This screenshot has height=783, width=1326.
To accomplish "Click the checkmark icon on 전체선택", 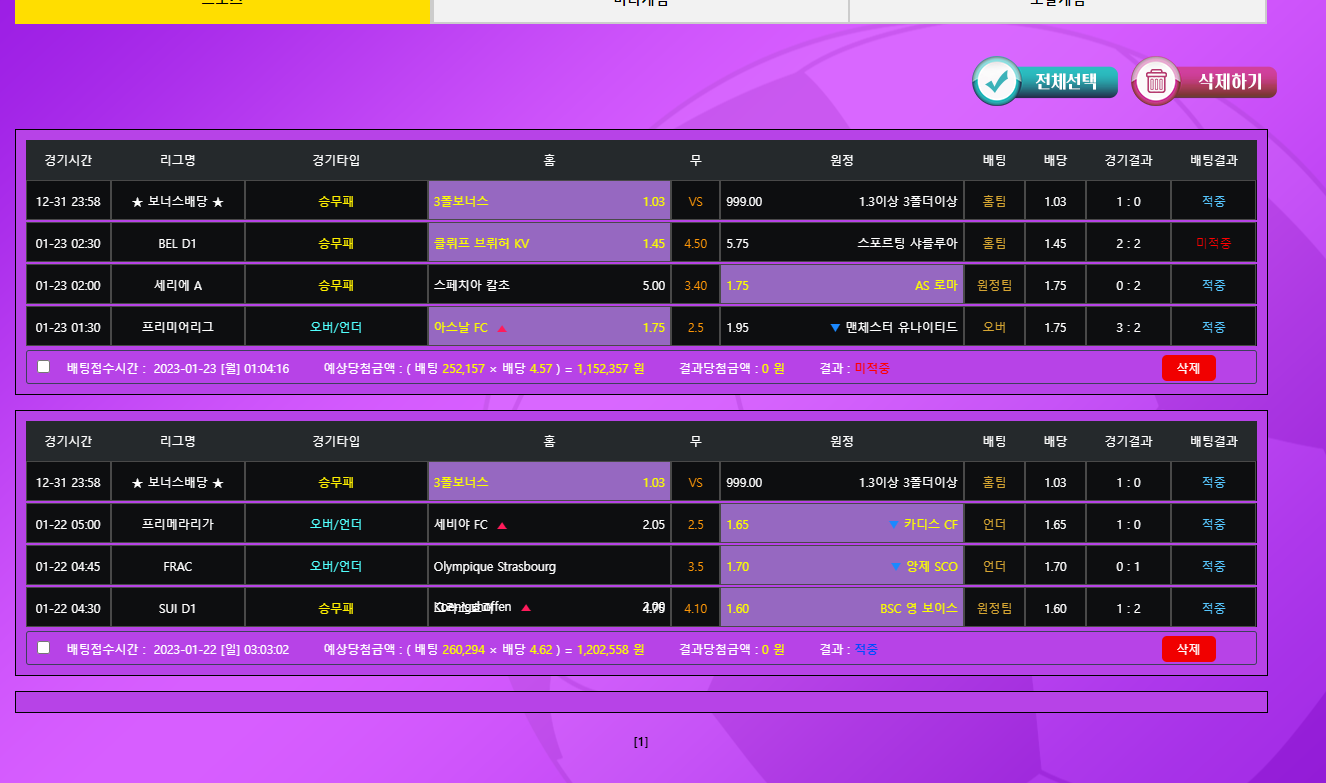I will coord(996,81).
